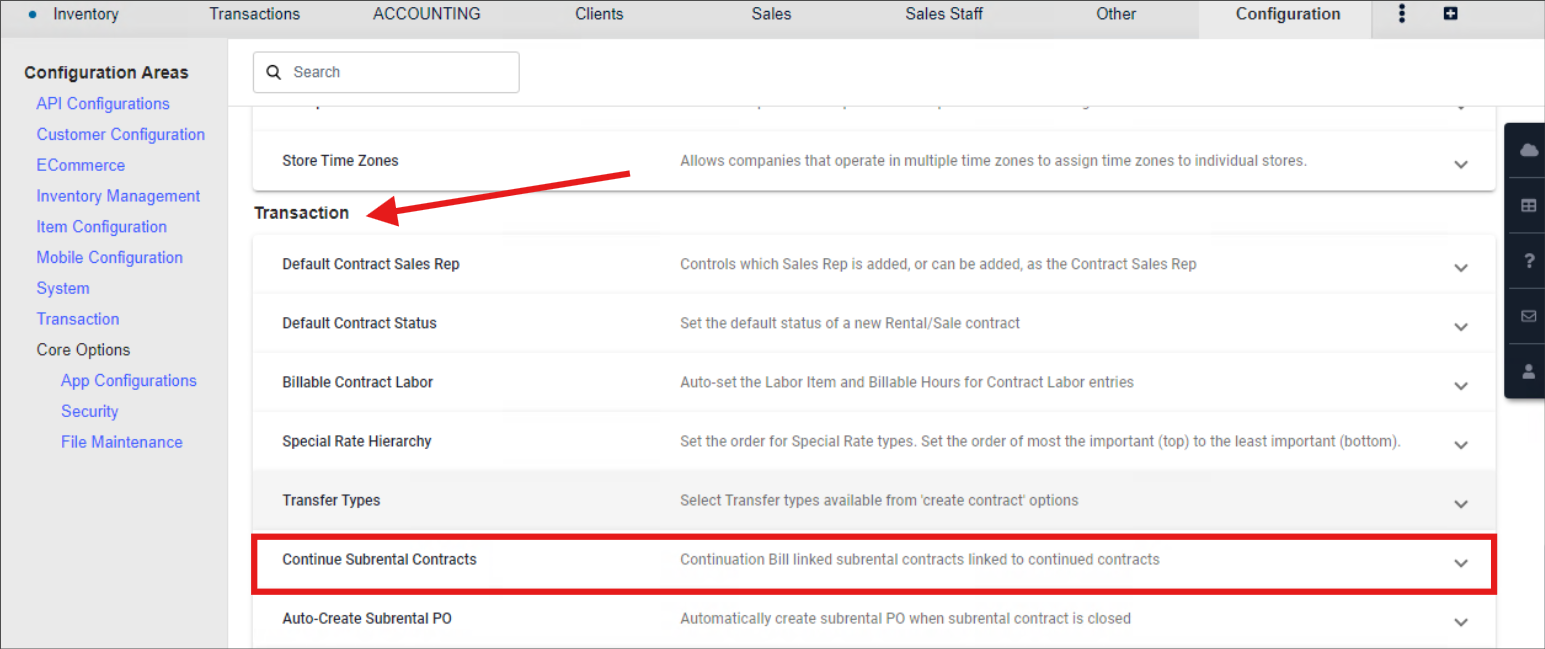Click the cloud icon in right sidebar
The height and width of the screenshot is (649, 1545).
(1528, 150)
